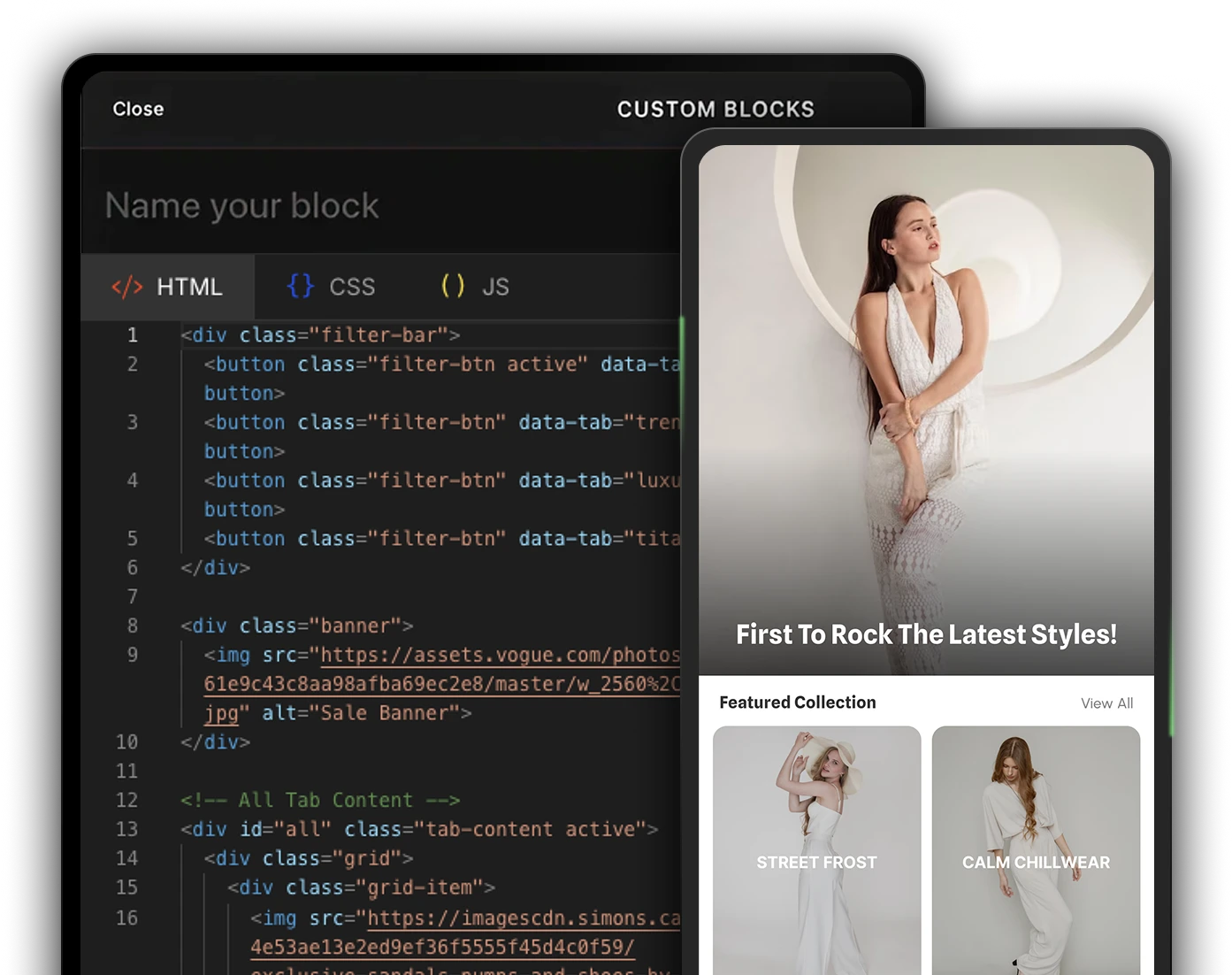
Task: Open the HTML editor tab
Action: click(x=188, y=286)
